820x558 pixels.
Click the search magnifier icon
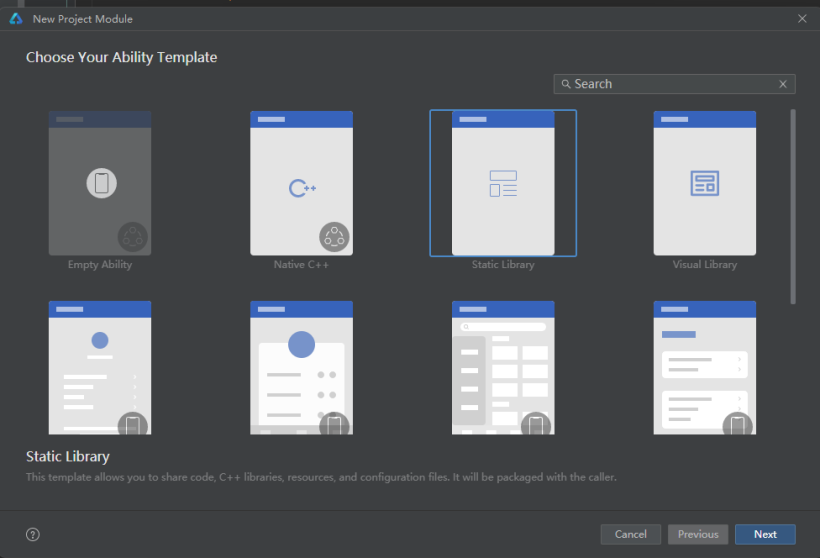[x=566, y=84]
